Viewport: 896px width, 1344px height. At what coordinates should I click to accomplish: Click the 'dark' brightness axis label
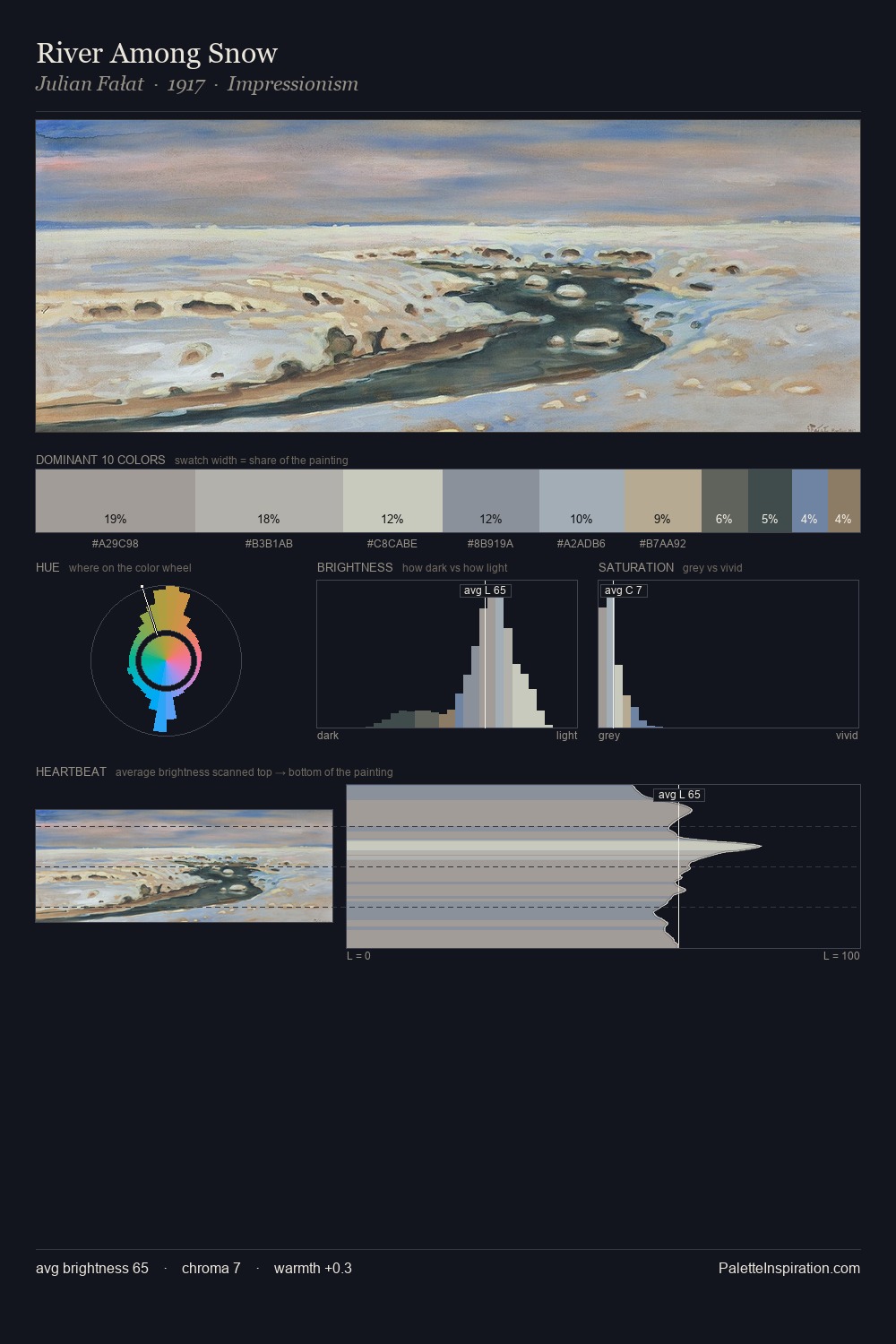pos(328,736)
